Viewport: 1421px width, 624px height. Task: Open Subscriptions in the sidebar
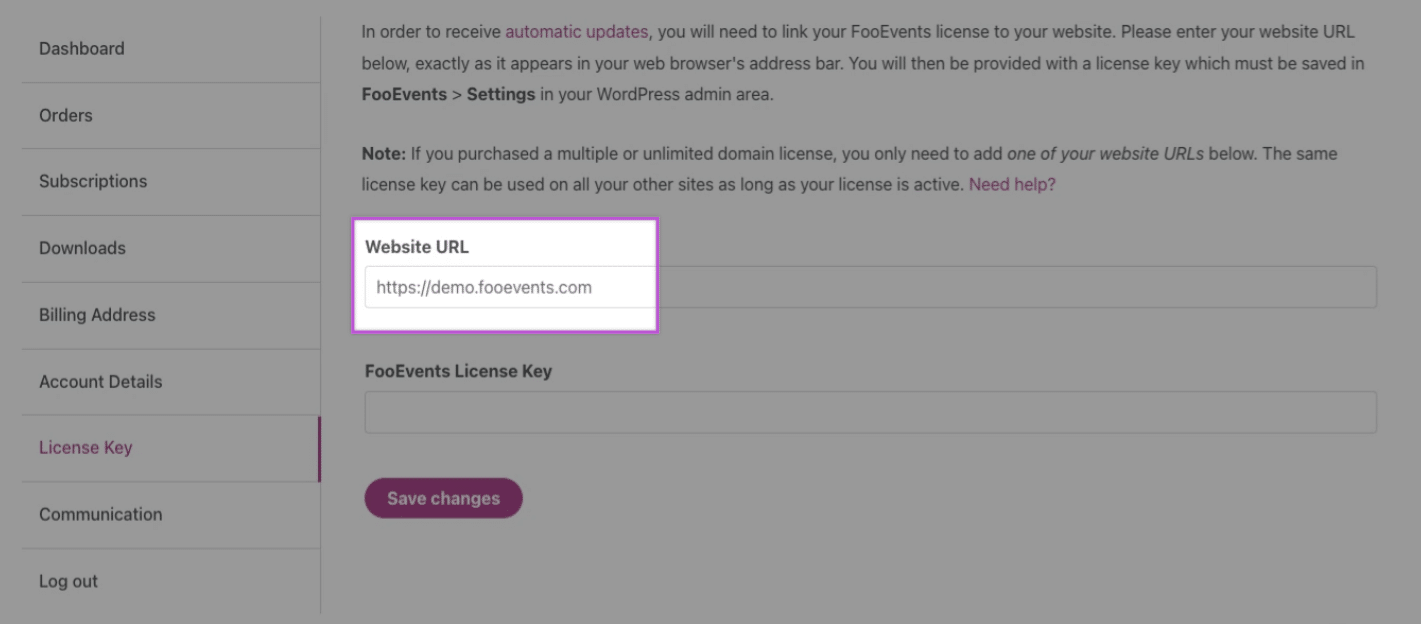[93, 181]
